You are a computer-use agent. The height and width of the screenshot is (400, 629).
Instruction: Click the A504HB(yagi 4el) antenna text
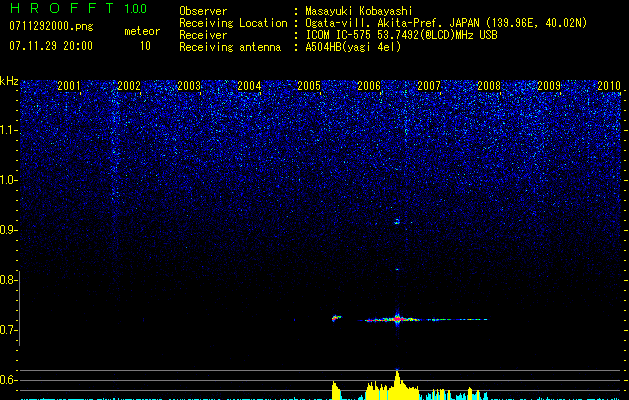click(353, 47)
